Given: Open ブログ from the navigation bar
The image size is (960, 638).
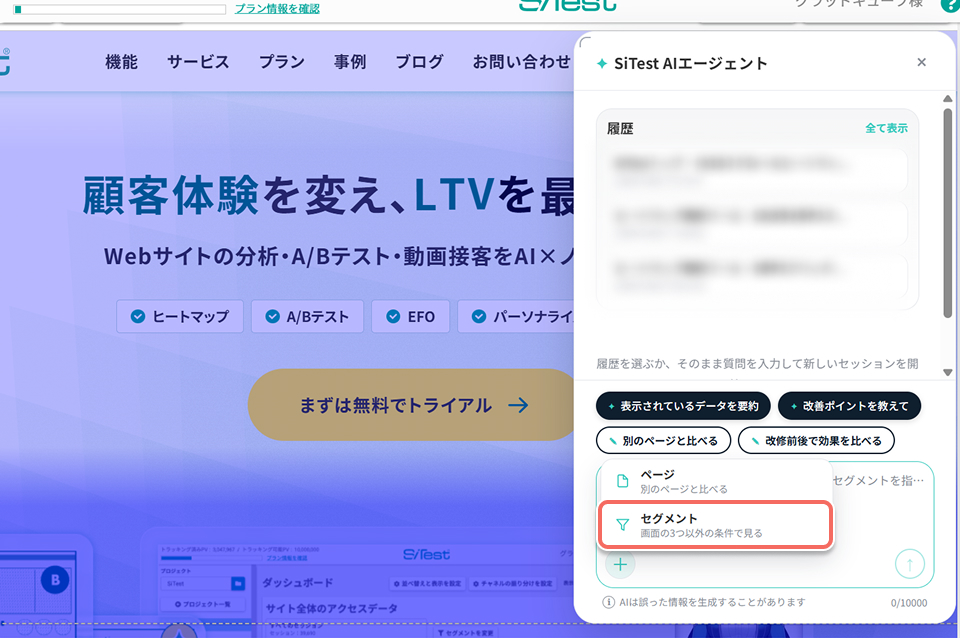Looking at the screenshot, I should coord(419,62).
